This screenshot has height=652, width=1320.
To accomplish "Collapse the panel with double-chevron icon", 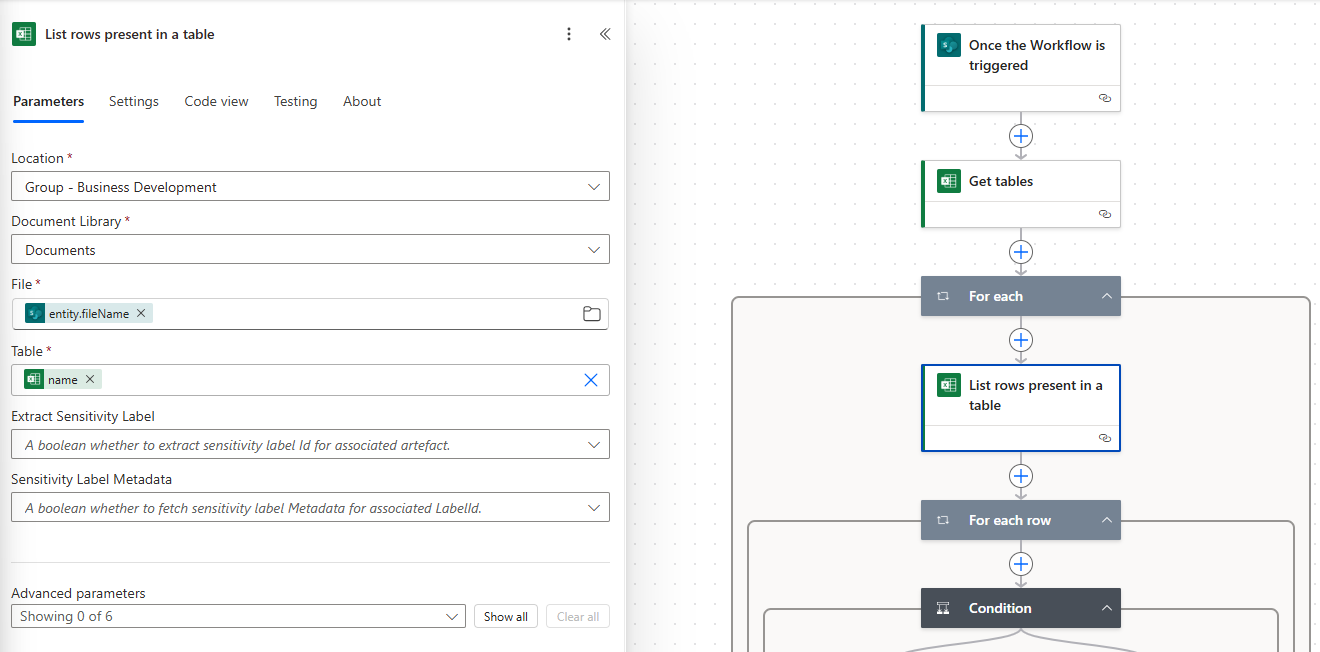I will pos(604,34).
